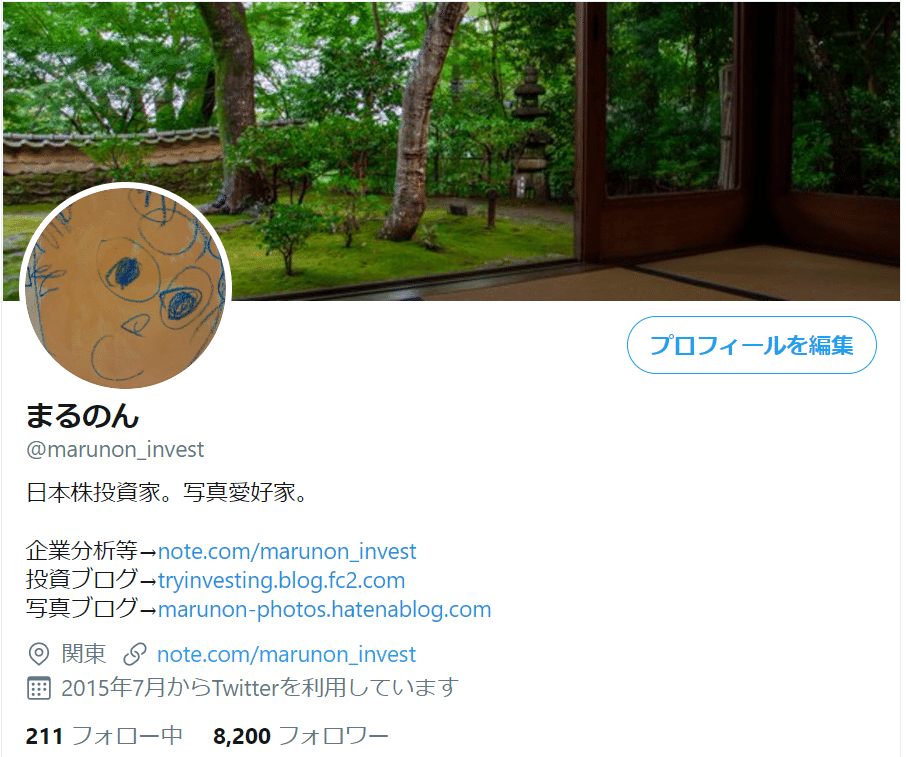
Task: View the 8,200 フォロワー followers list
Action: 300,736
